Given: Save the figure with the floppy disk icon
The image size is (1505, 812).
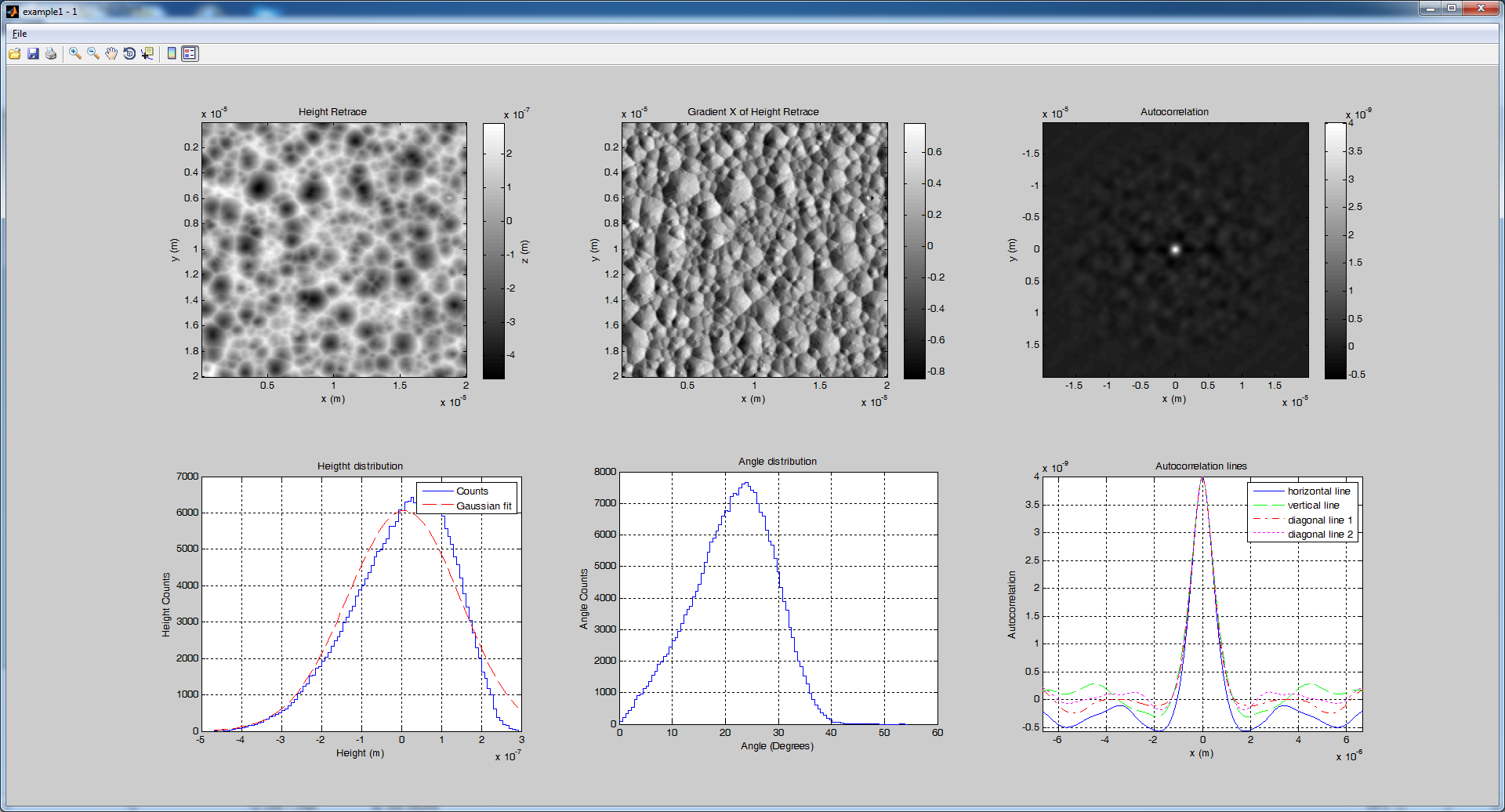Looking at the screenshot, I should coord(33,53).
